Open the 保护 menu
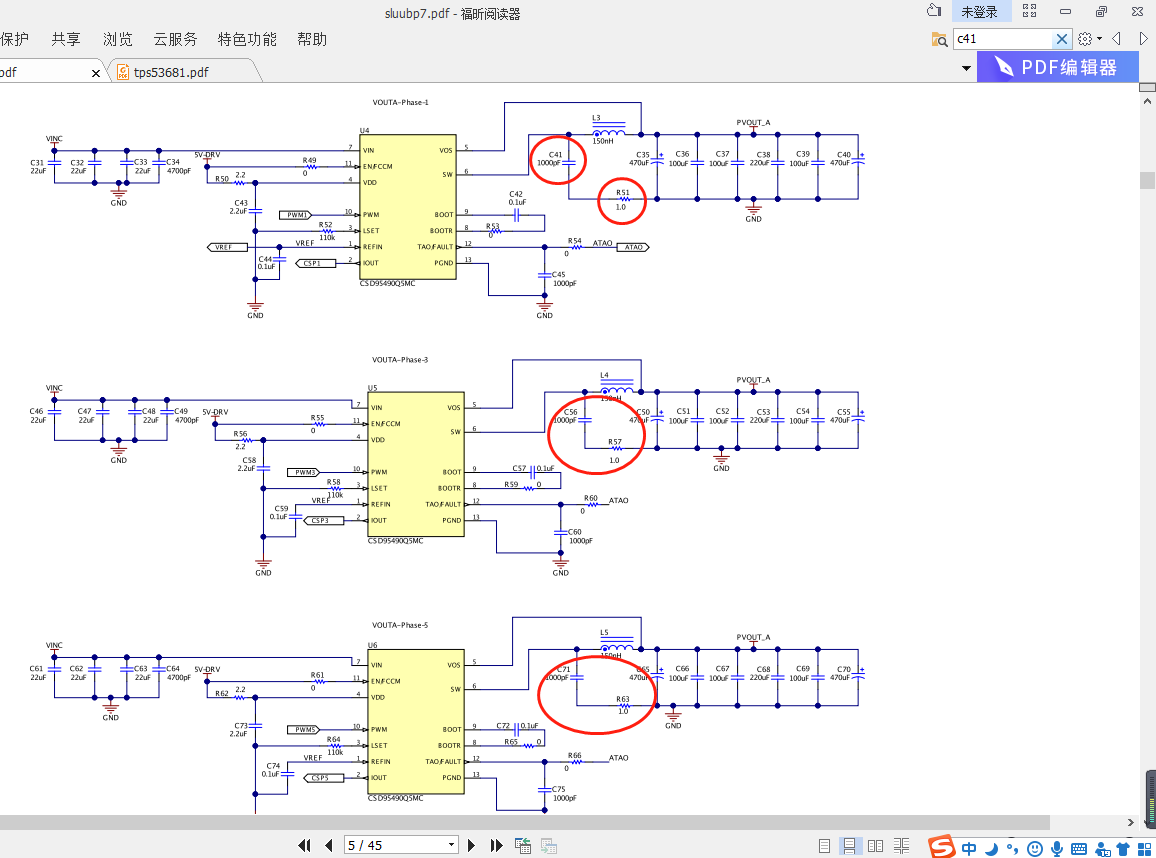1156x858 pixels. point(15,40)
